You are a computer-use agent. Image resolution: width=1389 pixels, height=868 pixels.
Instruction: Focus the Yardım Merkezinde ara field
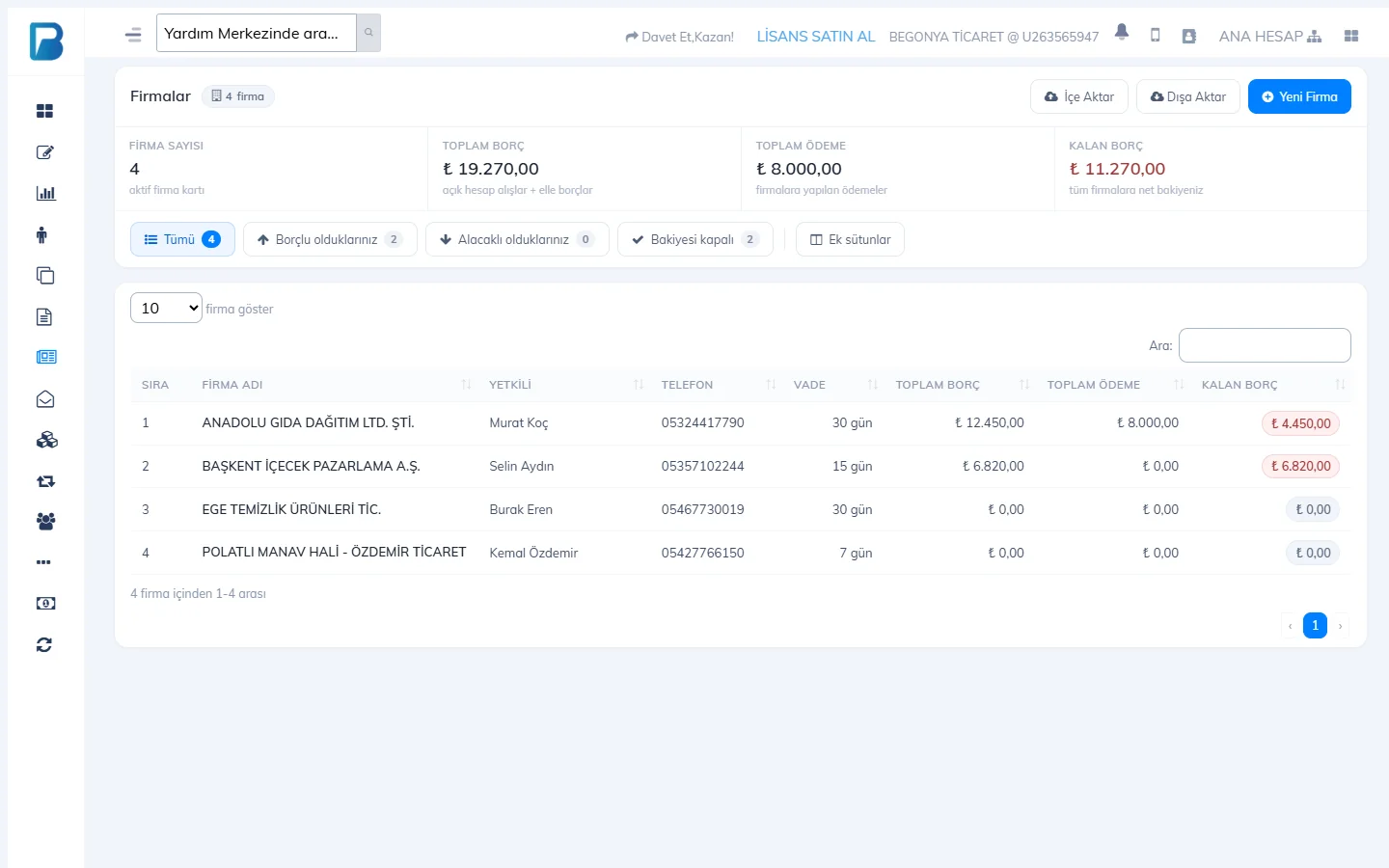pos(257,33)
